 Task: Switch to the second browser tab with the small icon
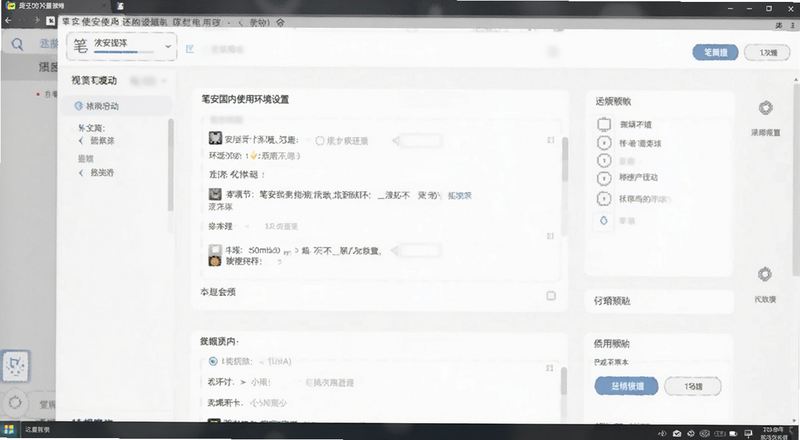120,7
